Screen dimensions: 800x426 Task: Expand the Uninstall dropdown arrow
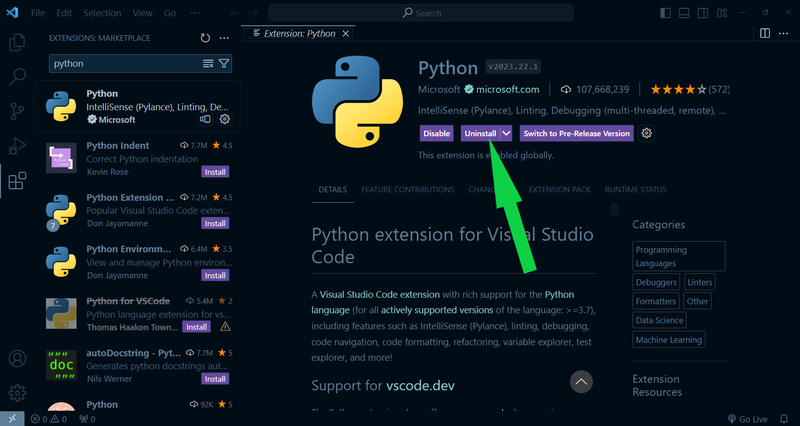(x=506, y=133)
